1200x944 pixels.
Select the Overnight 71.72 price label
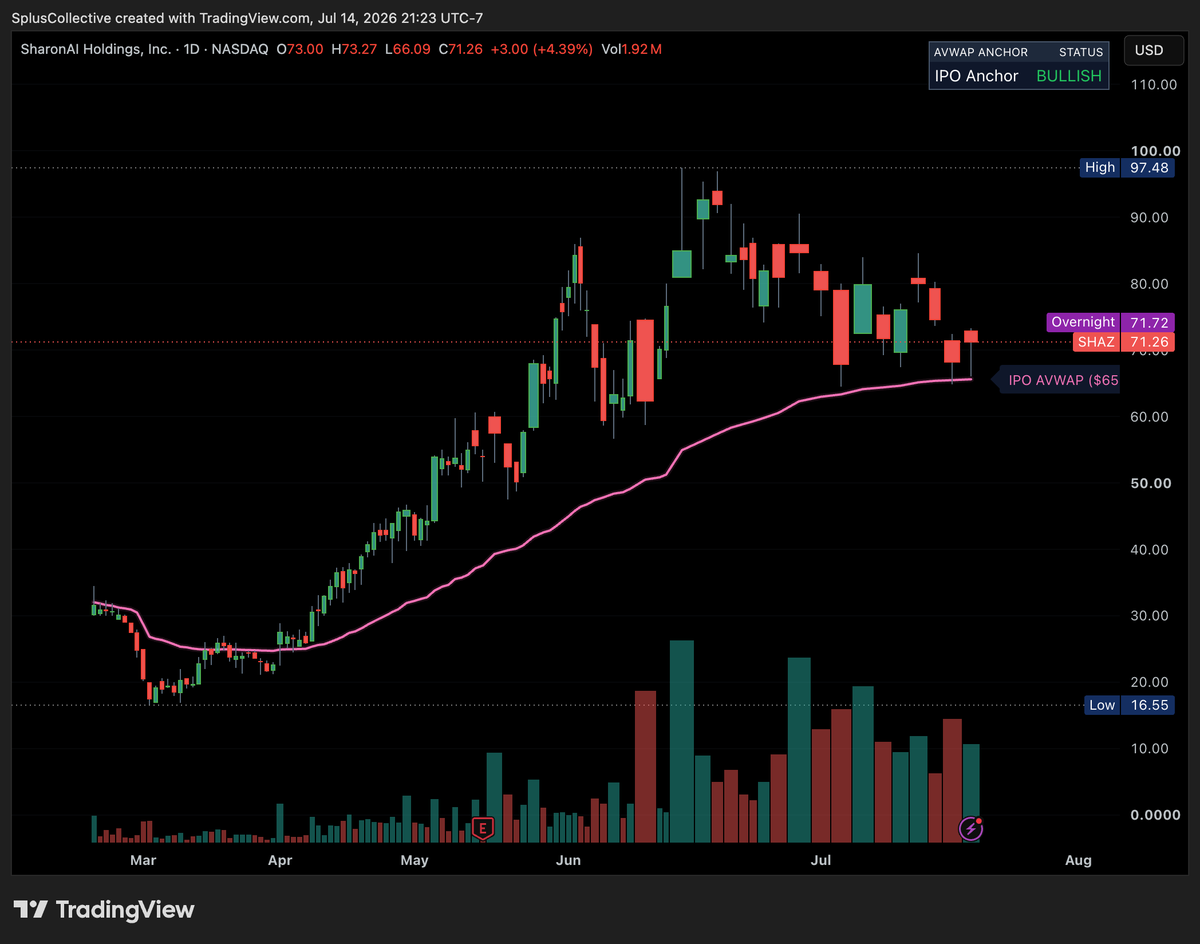coord(1110,322)
